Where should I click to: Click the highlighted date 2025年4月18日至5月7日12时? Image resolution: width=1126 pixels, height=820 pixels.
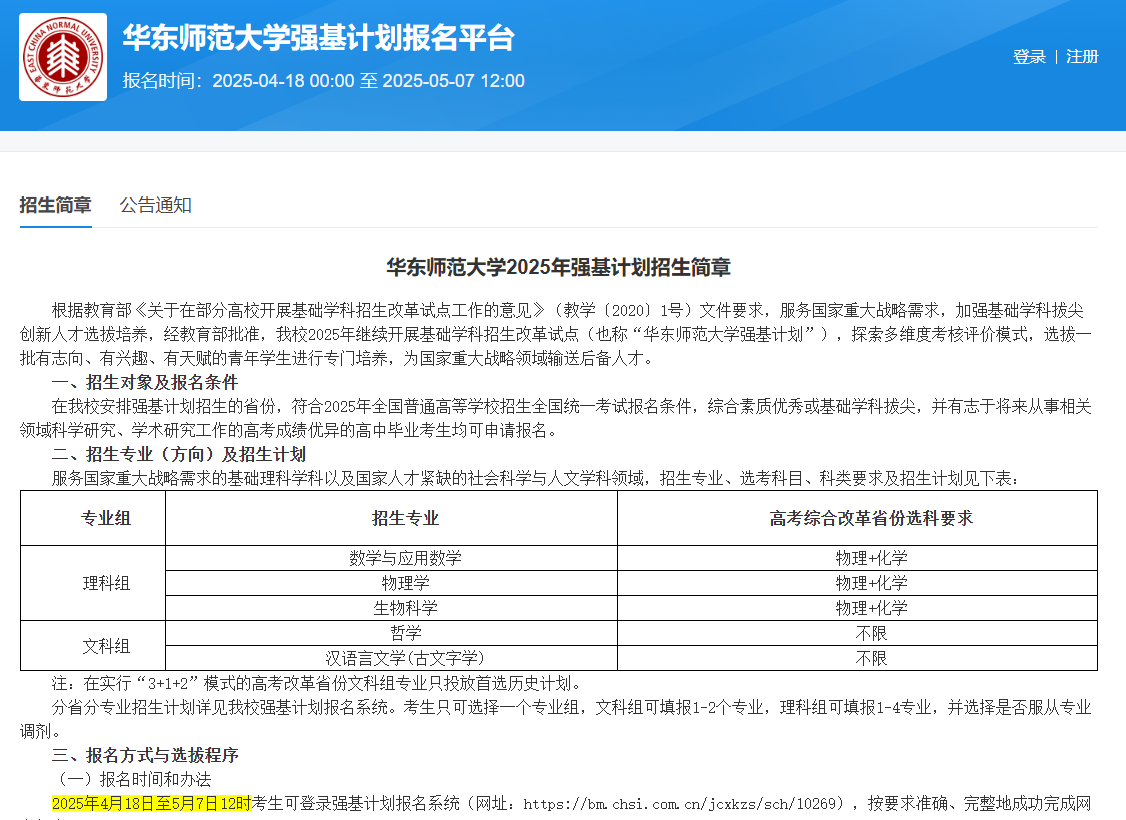(x=152, y=803)
